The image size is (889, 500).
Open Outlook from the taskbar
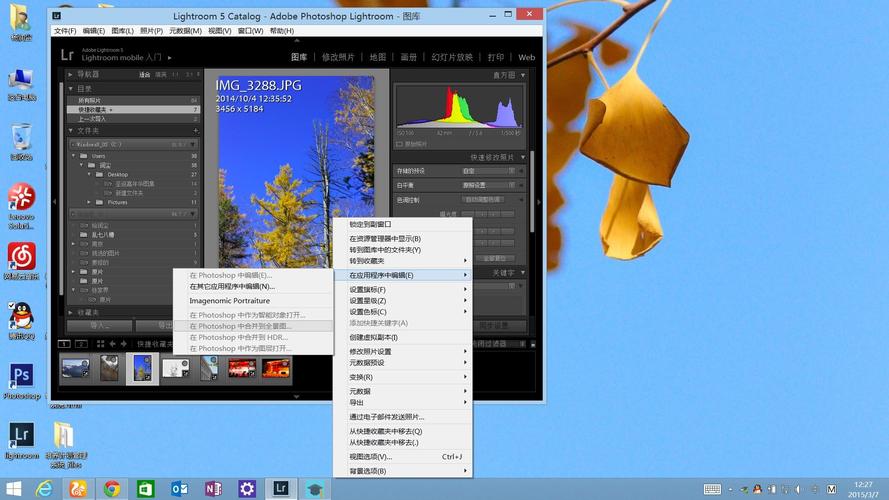pyautogui.click(x=179, y=489)
